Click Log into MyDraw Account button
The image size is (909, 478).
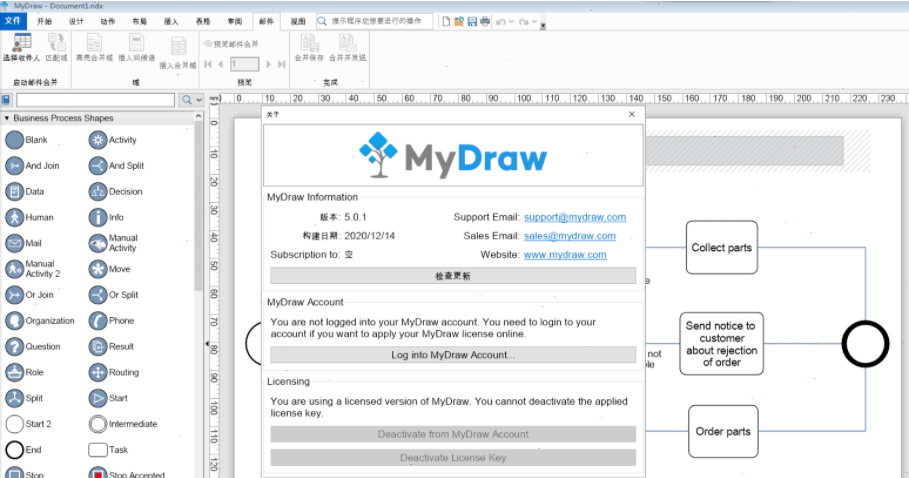coord(453,355)
